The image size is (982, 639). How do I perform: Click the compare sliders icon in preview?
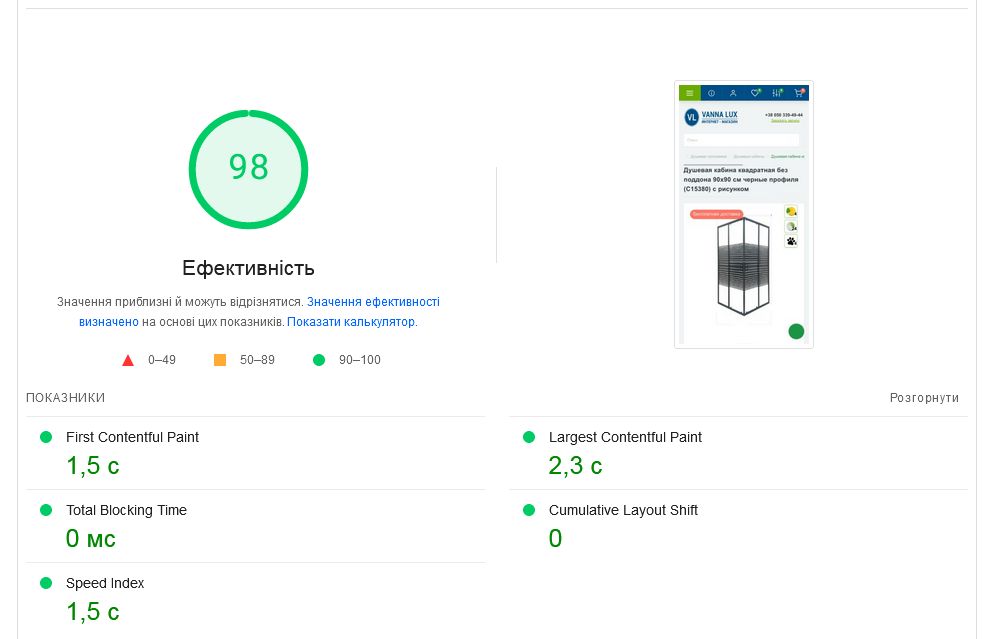pyautogui.click(x=777, y=93)
